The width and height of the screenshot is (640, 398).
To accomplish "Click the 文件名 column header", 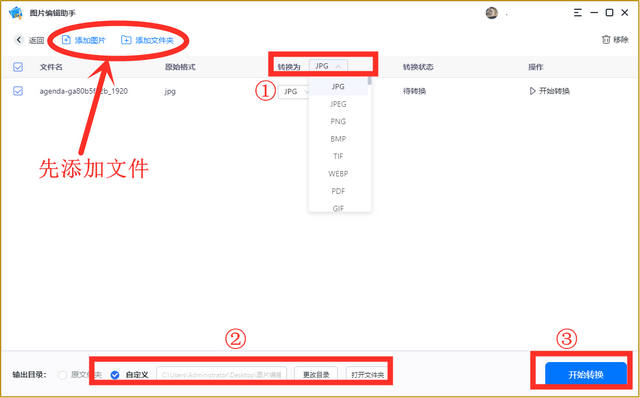I will click(51, 67).
